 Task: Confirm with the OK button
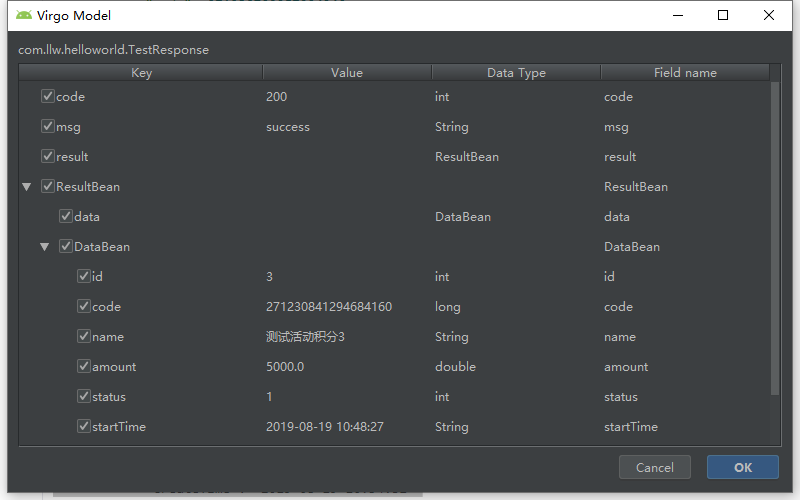click(x=742, y=467)
